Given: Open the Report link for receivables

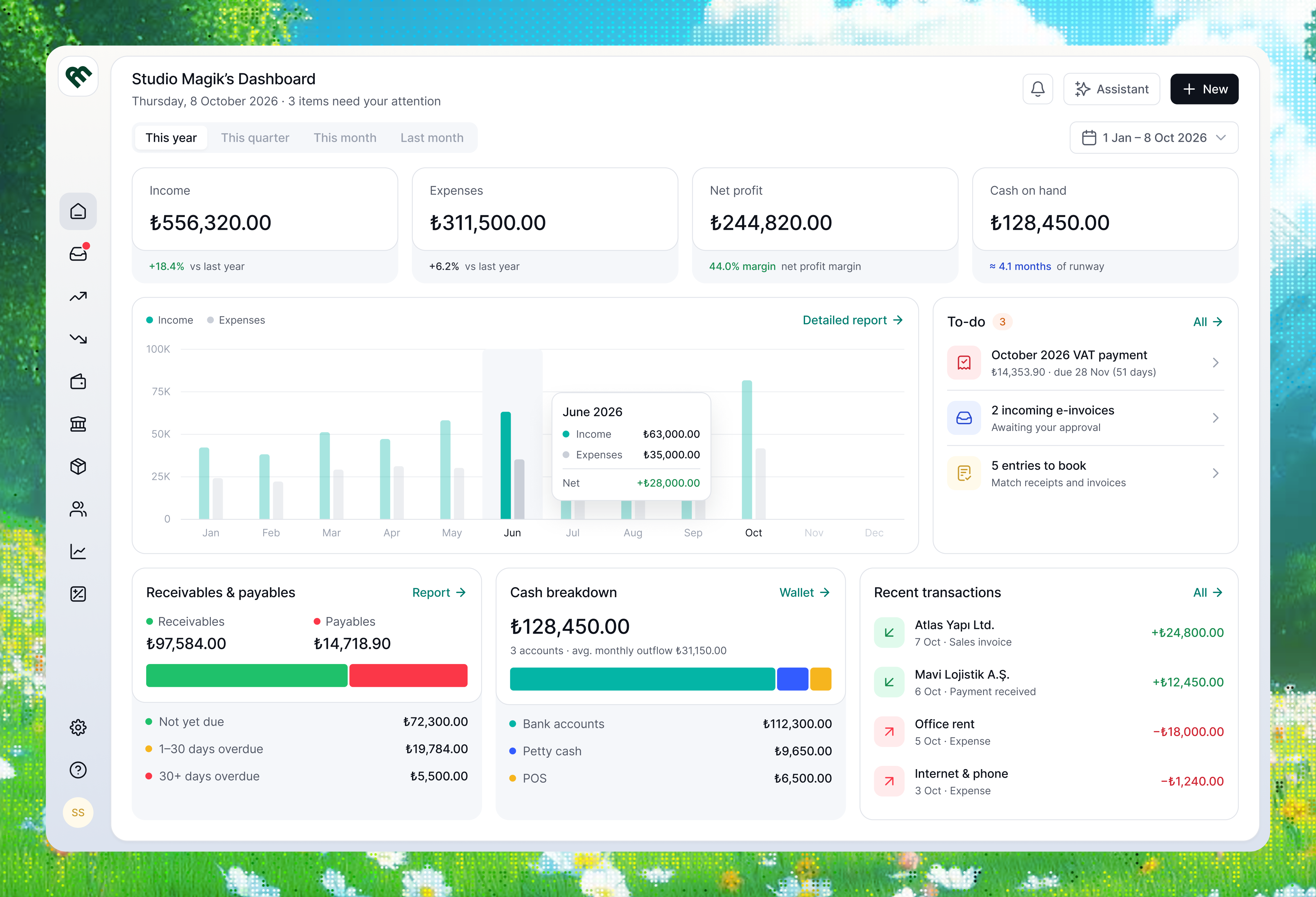Looking at the screenshot, I should coord(439,592).
